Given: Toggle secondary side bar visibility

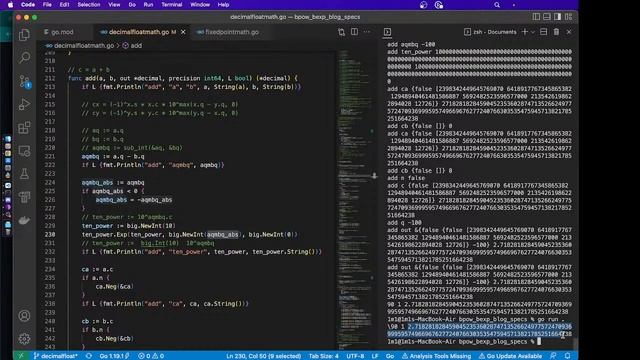Looking at the screenshot, I should pos(558,17).
